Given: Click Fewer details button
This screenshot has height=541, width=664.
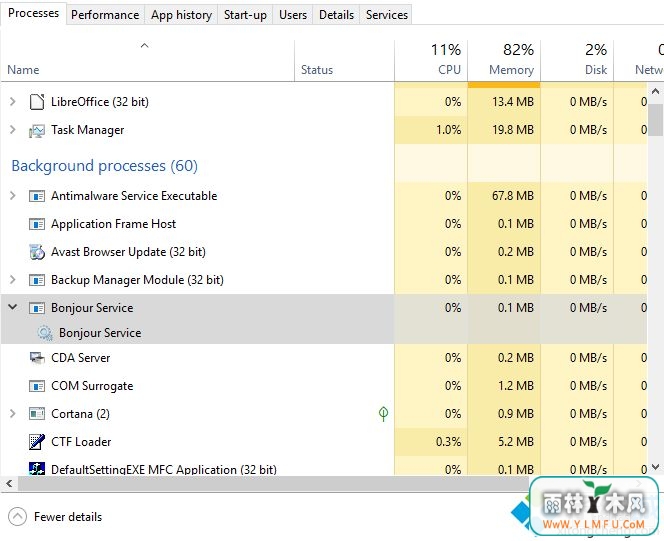Looking at the screenshot, I should tap(55, 517).
